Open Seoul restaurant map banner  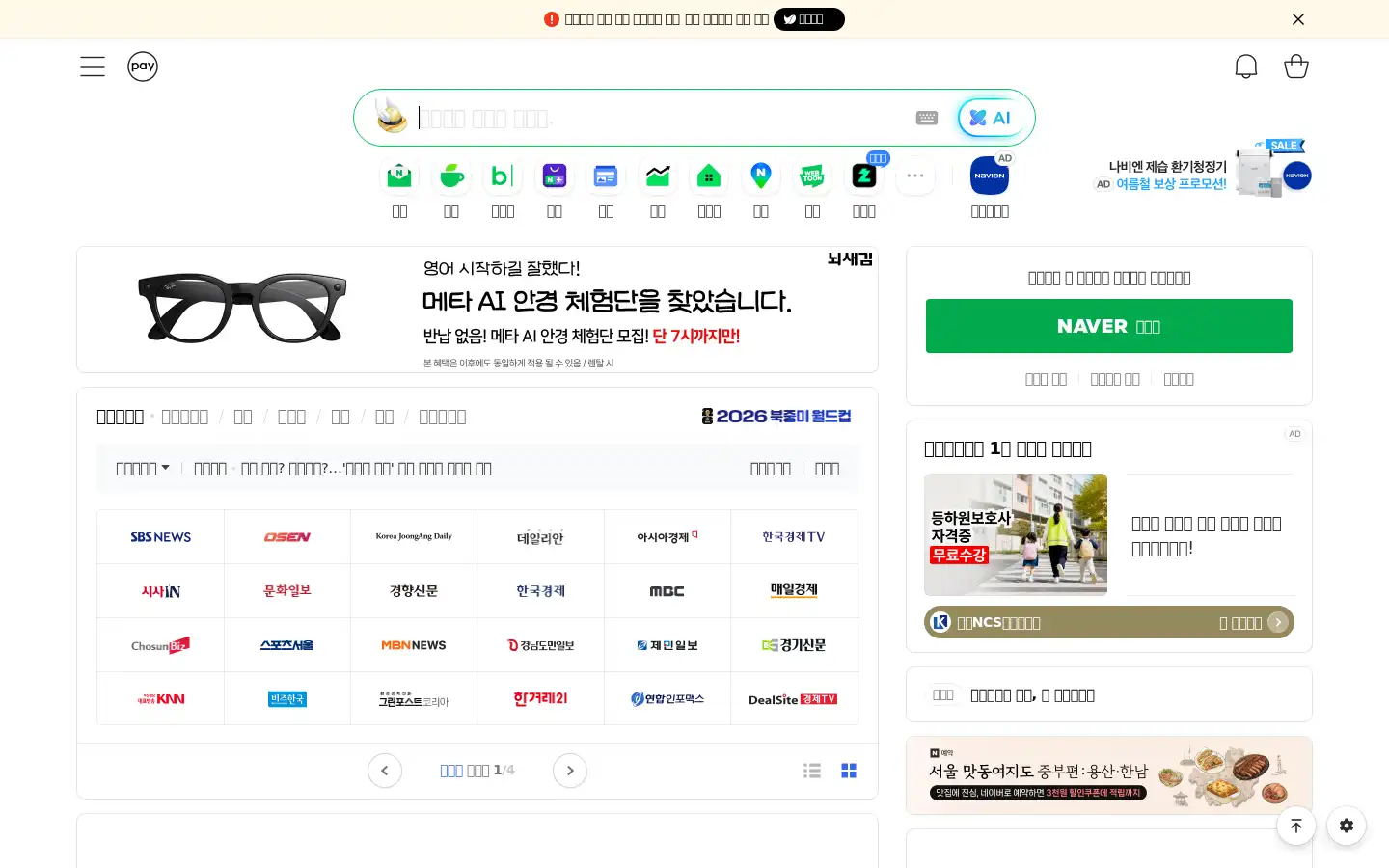[1109, 775]
